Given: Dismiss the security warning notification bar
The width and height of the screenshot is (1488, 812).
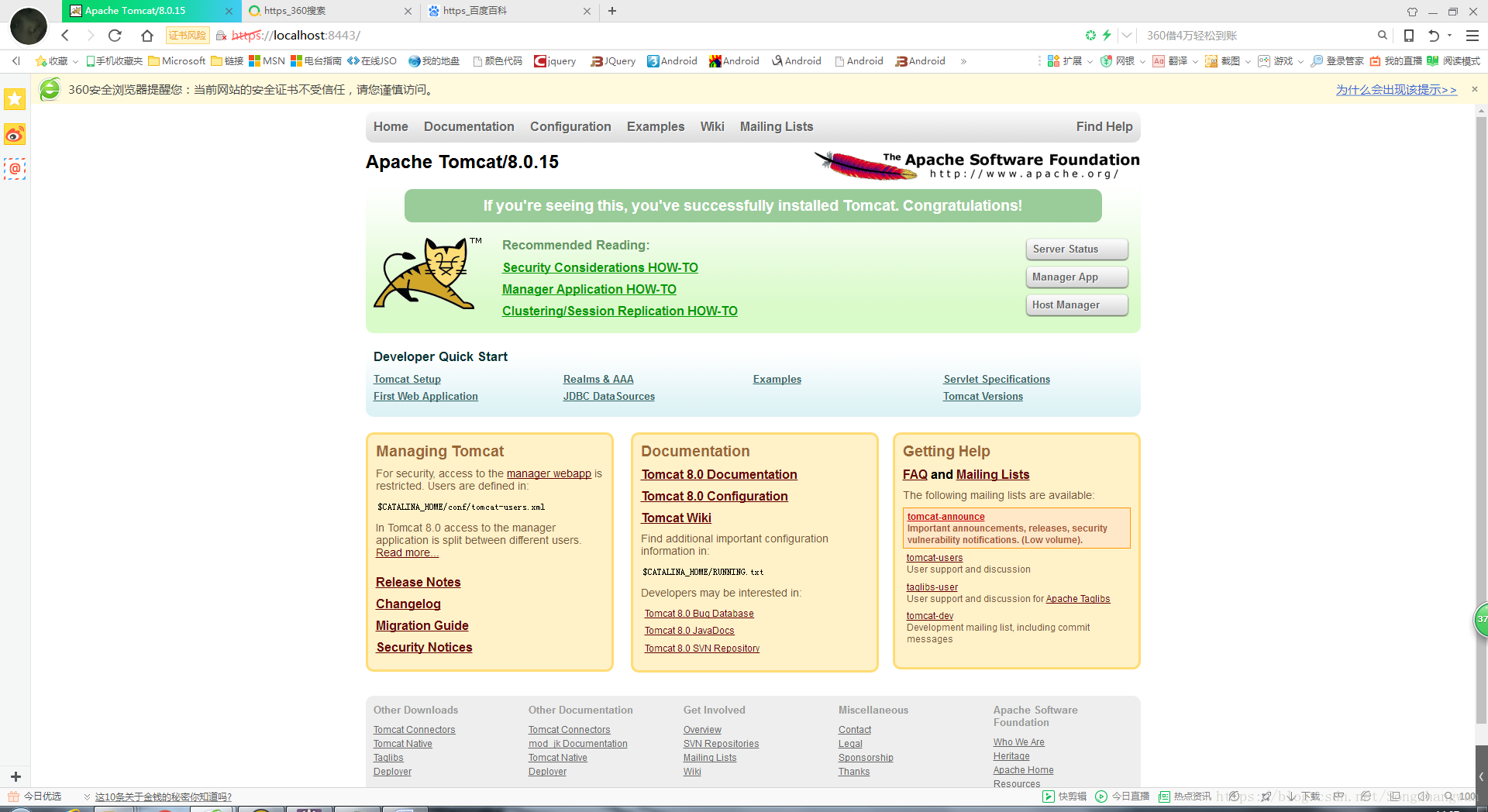Looking at the screenshot, I should [1475, 89].
